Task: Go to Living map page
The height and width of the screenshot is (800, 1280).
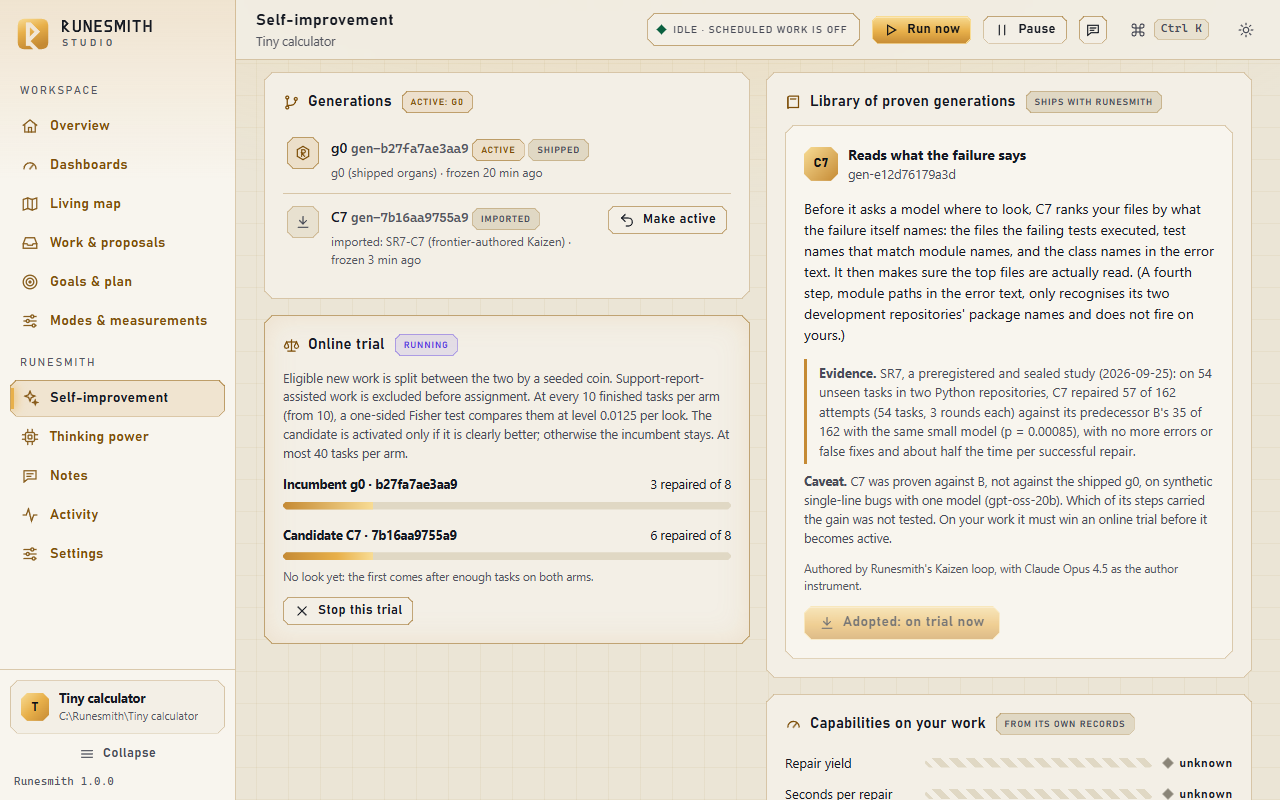Action: tap(117, 204)
